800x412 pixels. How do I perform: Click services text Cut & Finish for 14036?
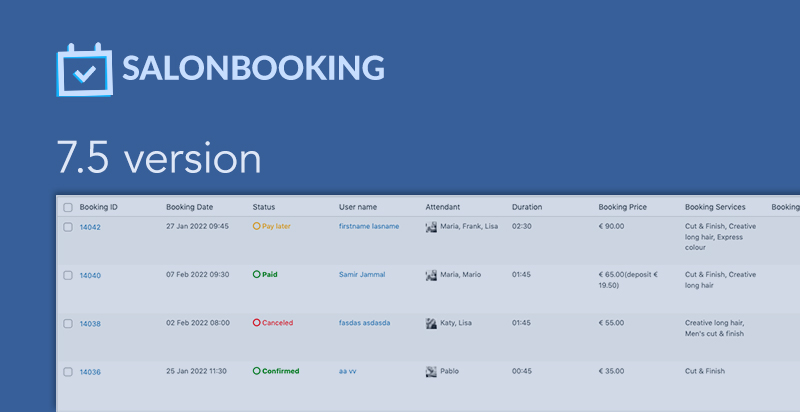pyautogui.click(x=705, y=371)
